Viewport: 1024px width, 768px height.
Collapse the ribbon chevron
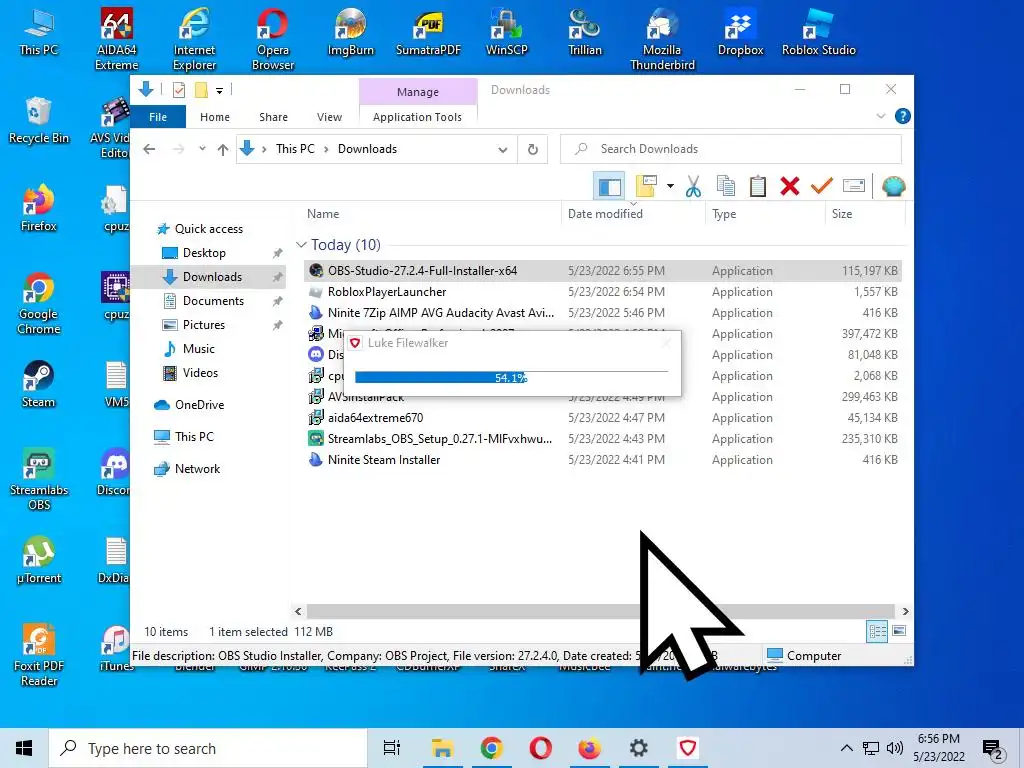[x=880, y=116]
